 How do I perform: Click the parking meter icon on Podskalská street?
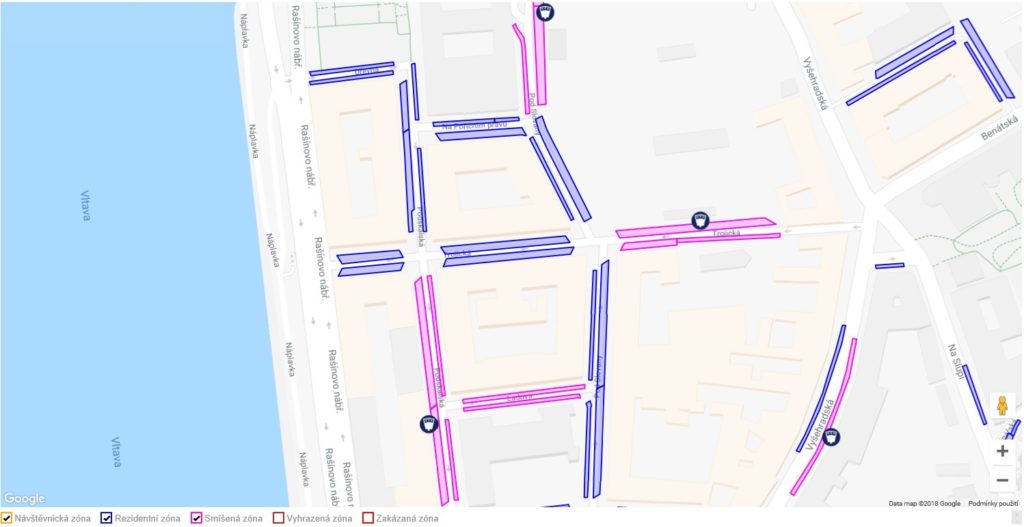429,424
